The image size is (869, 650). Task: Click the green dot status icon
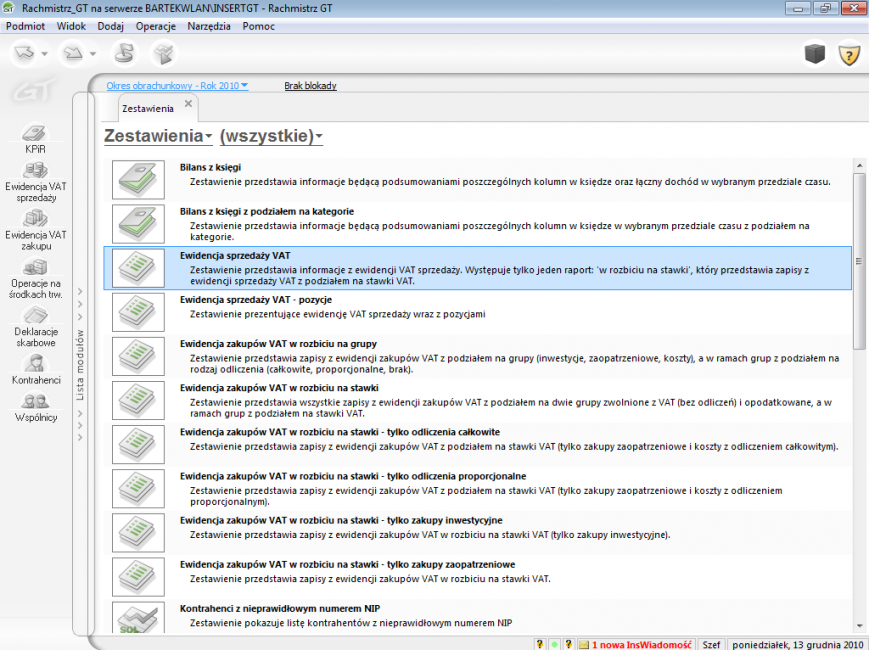[x=554, y=644]
